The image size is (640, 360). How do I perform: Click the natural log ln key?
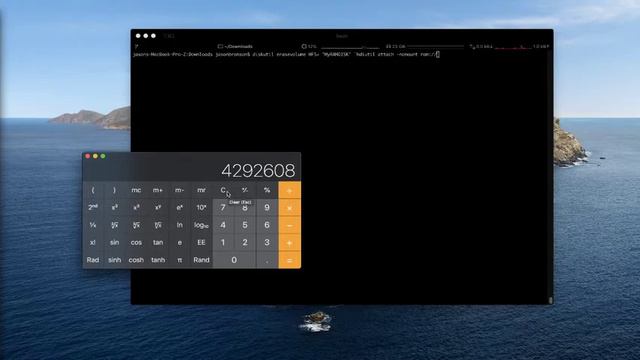179,225
